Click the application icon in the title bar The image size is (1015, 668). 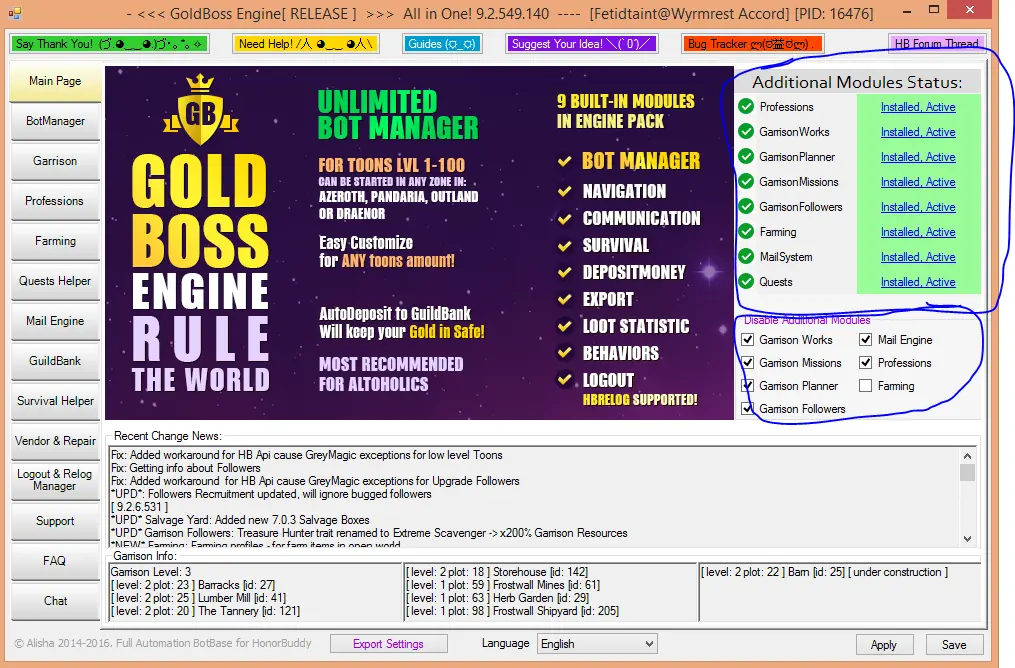click(15, 12)
